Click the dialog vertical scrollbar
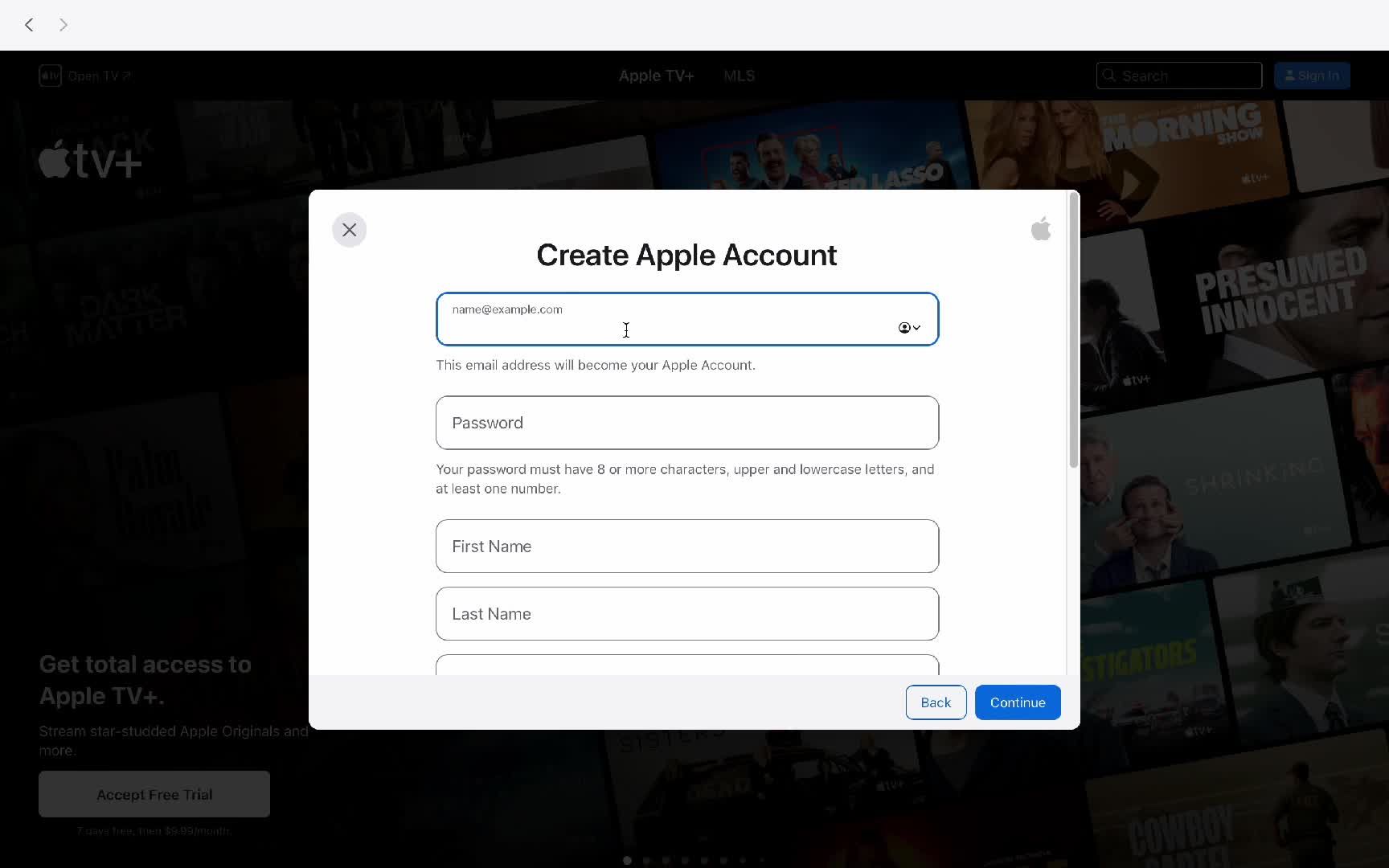 [x=1073, y=330]
